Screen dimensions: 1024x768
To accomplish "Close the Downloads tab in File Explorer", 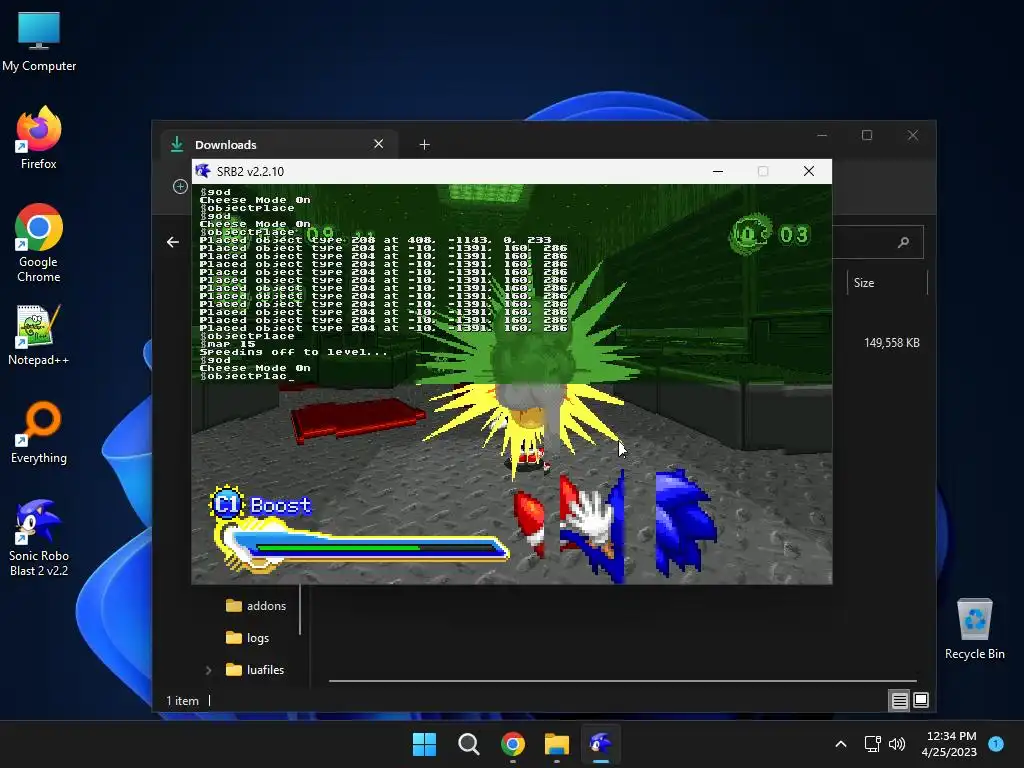I will (x=379, y=144).
